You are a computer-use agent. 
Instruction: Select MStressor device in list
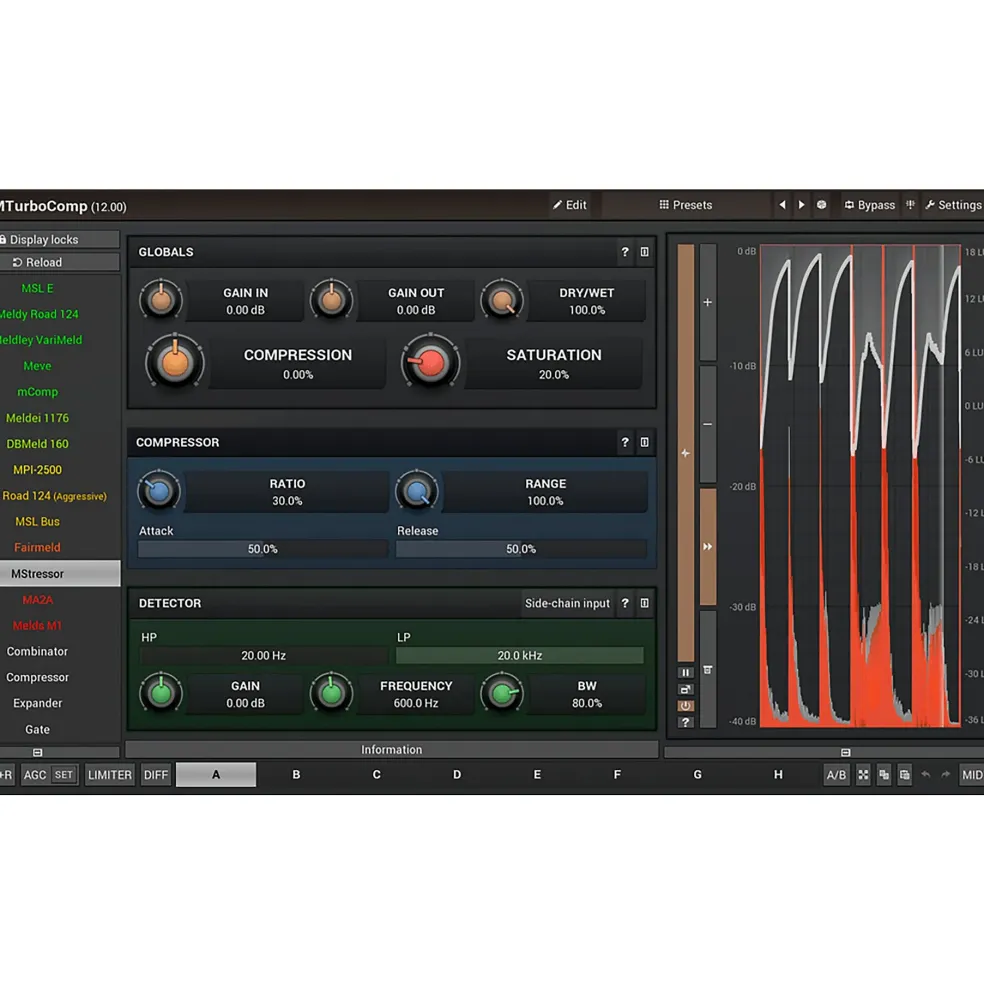tap(59, 574)
